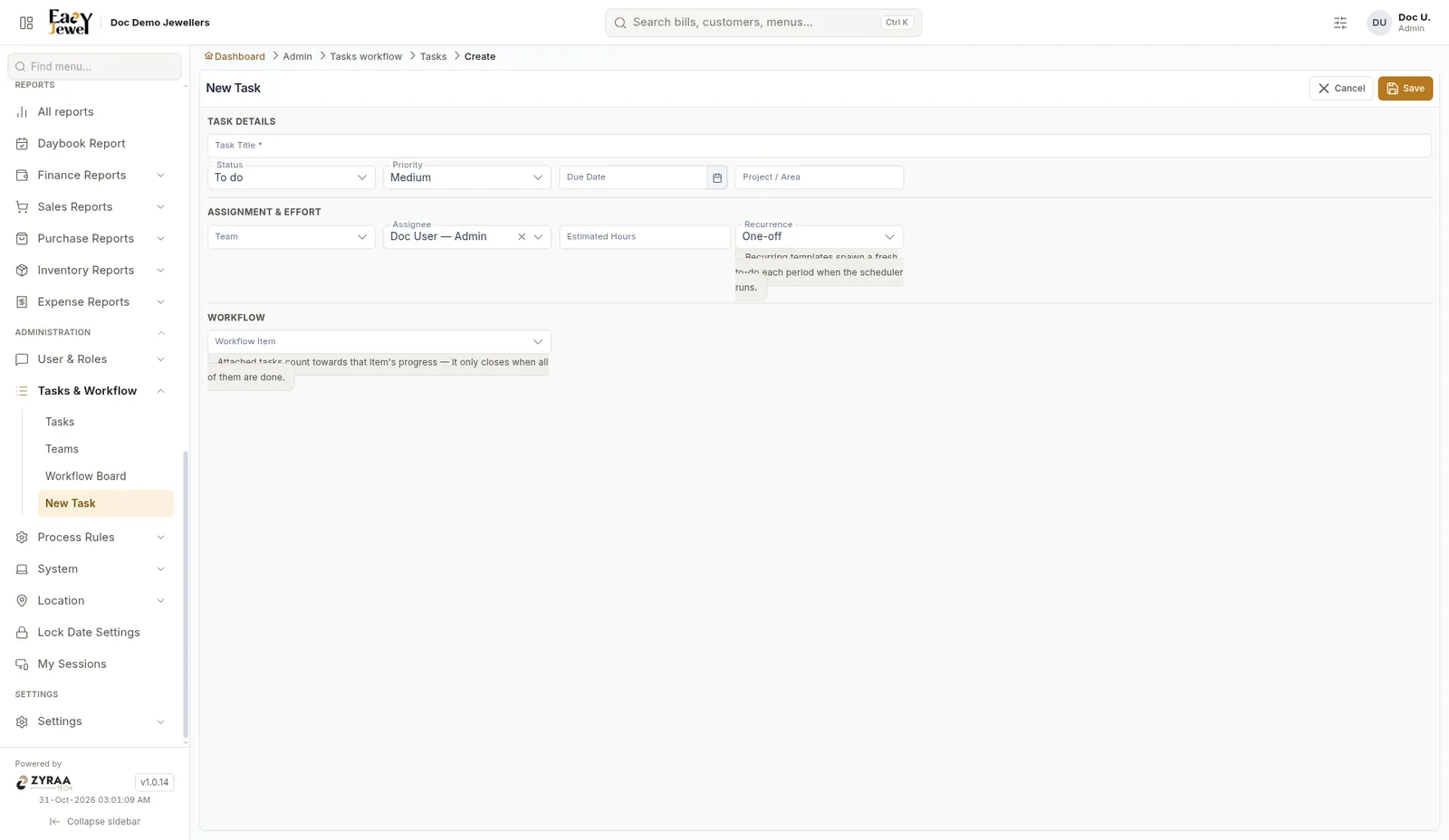Open Tasks in the sidebar submenu
This screenshot has height=840, width=1449.
(105, 422)
